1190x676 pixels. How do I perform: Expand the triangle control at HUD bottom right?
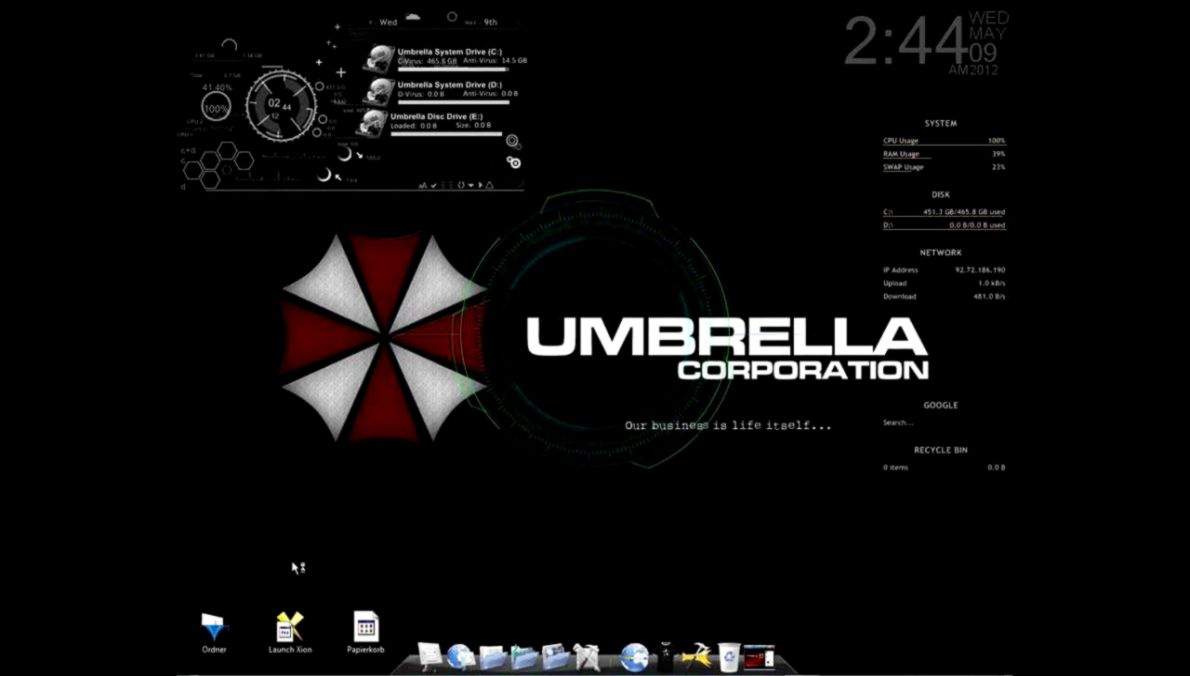(490, 185)
